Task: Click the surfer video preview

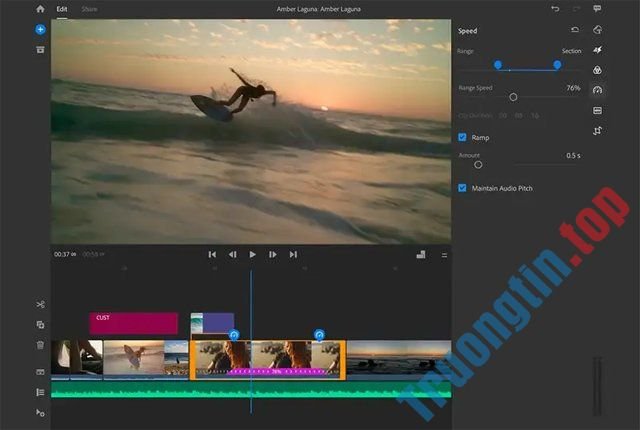Action: click(251, 131)
